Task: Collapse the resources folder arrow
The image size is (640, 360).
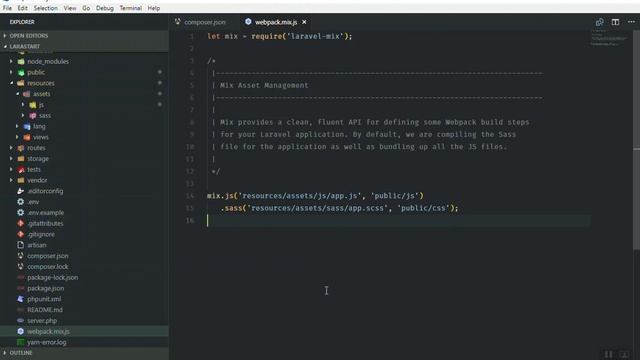Action: click(x=11, y=83)
